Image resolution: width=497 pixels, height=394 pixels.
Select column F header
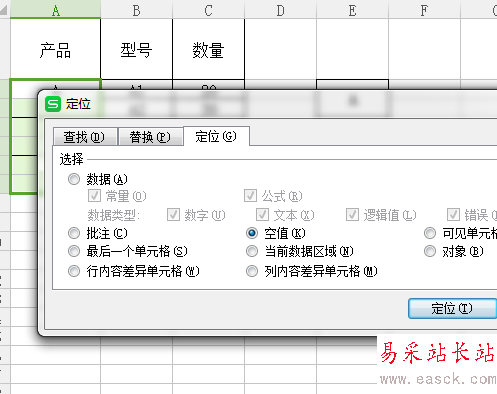click(424, 9)
